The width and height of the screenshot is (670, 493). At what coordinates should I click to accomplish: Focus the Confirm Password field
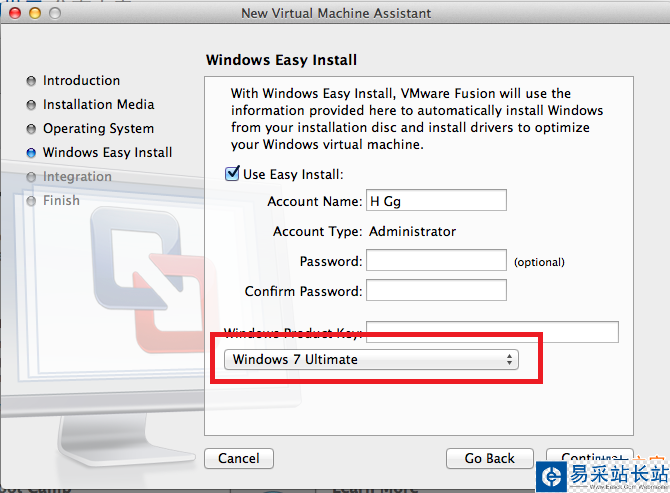pyautogui.click(x=436, y=290)
